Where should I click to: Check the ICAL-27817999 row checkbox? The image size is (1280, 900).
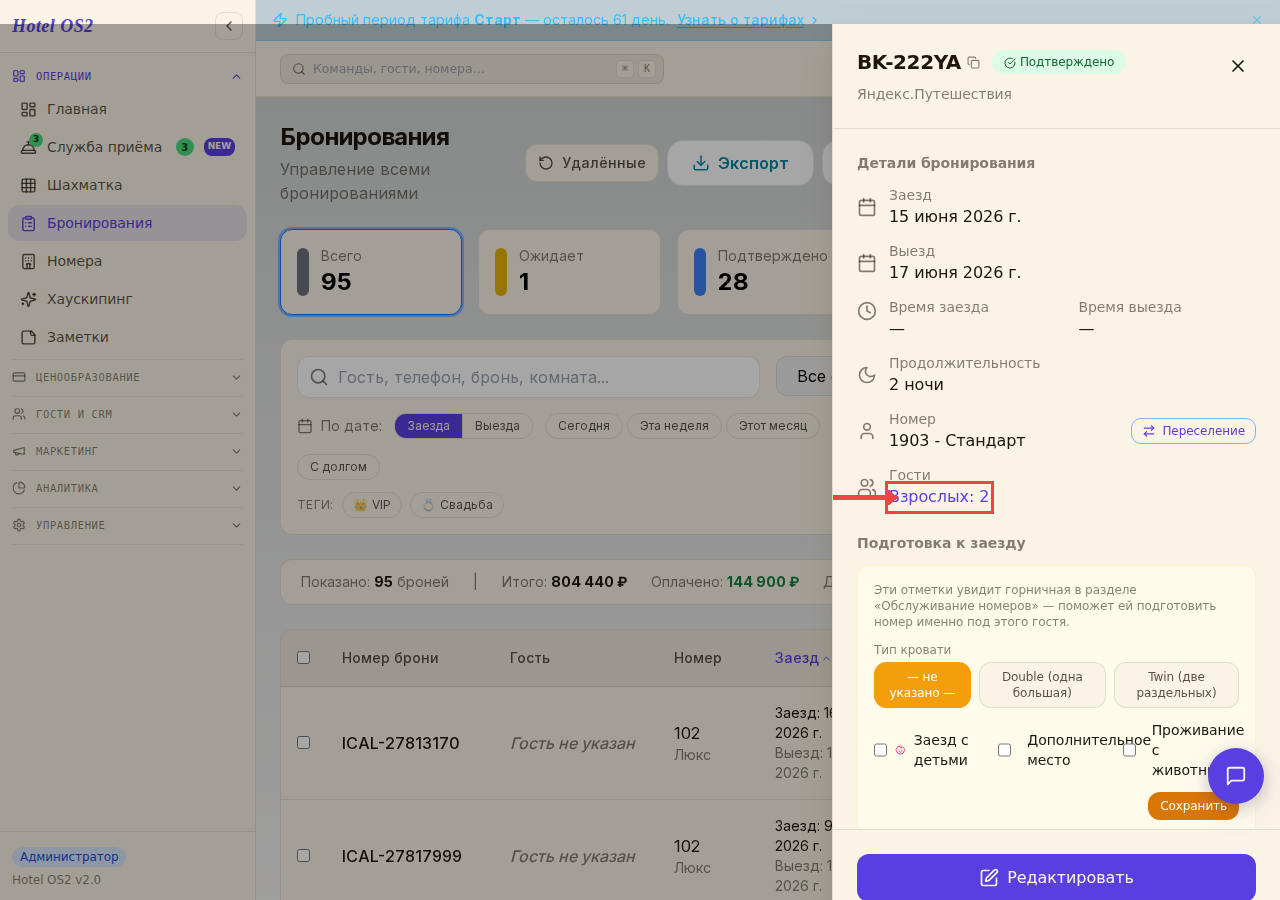point(304,856)
